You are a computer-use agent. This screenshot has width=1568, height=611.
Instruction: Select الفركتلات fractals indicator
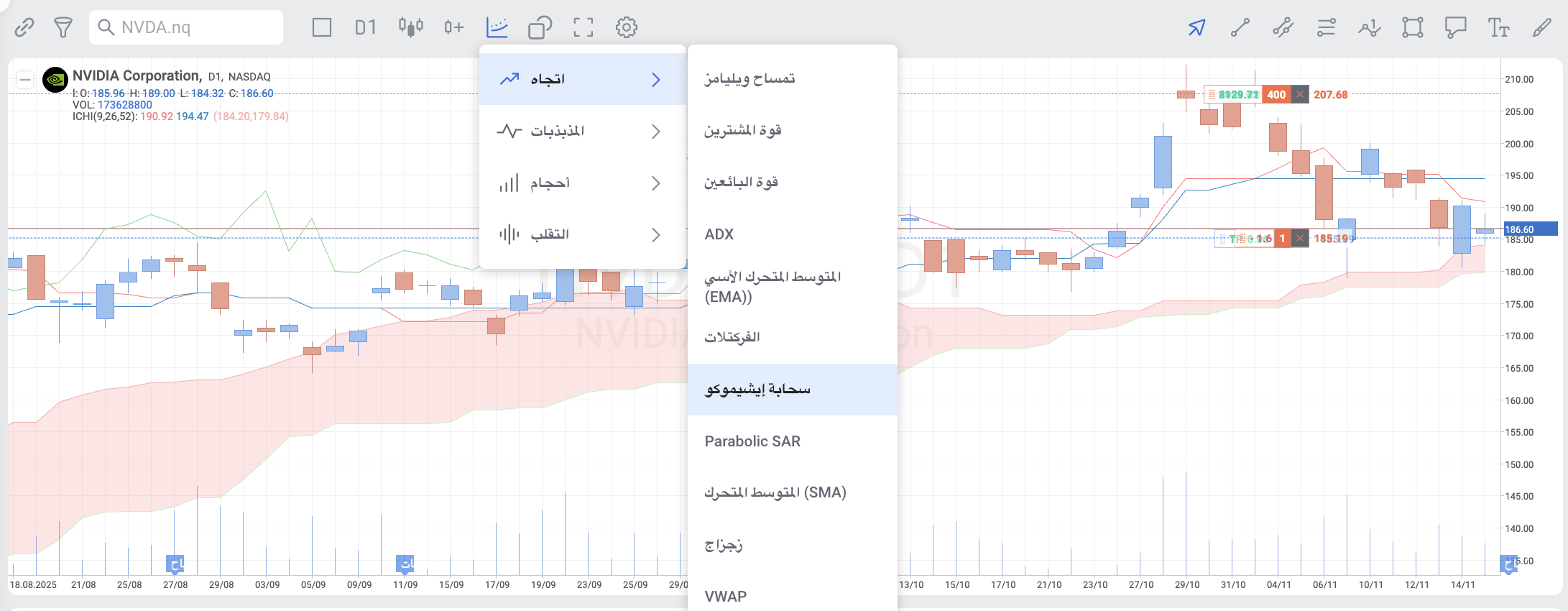click(x=793, y=337)
